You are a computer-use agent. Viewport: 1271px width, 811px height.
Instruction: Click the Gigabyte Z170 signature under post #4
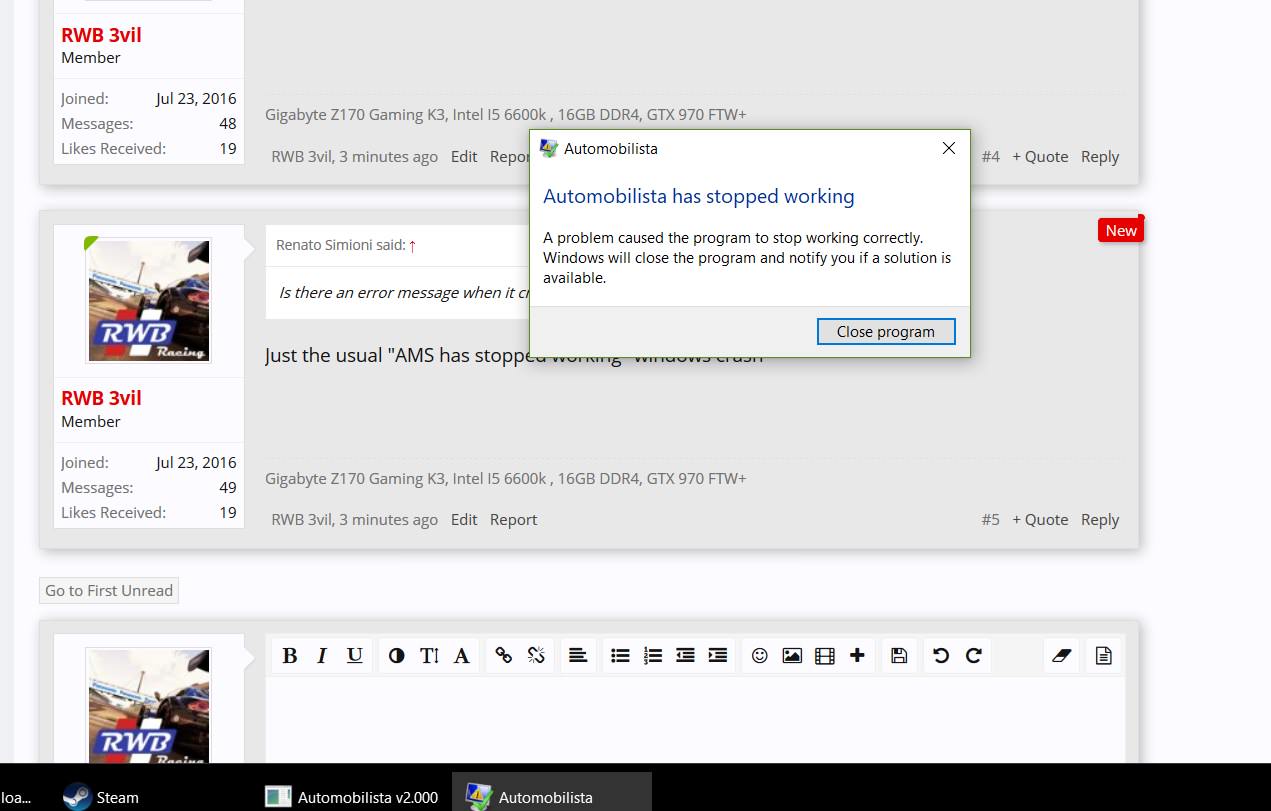pyautogui.click(x=506, y=114)
